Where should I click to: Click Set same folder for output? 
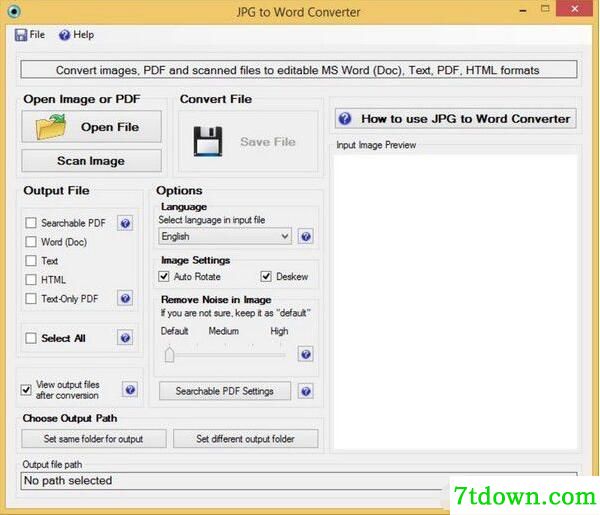(x=94, y=439)
